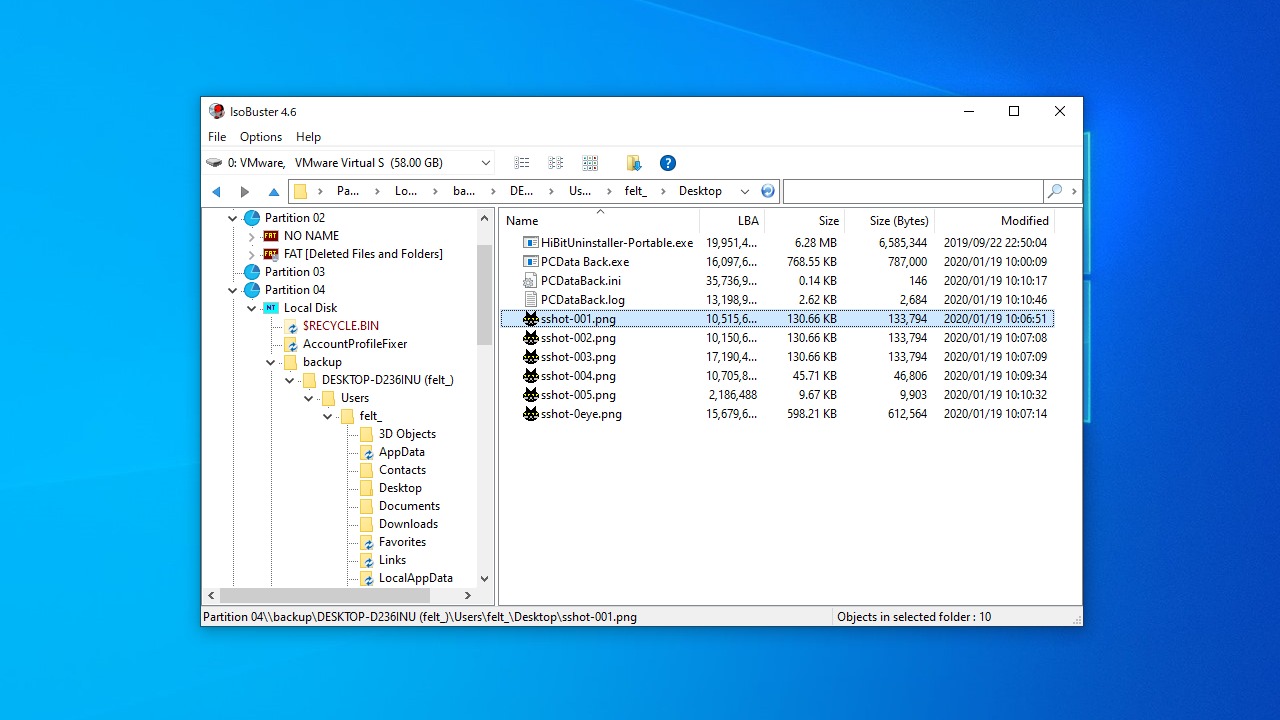The height and width of the screenshot is (720, 1280).
Task: Click the tree vertical scrollbar thumb
Action: [x=485, y=294]
